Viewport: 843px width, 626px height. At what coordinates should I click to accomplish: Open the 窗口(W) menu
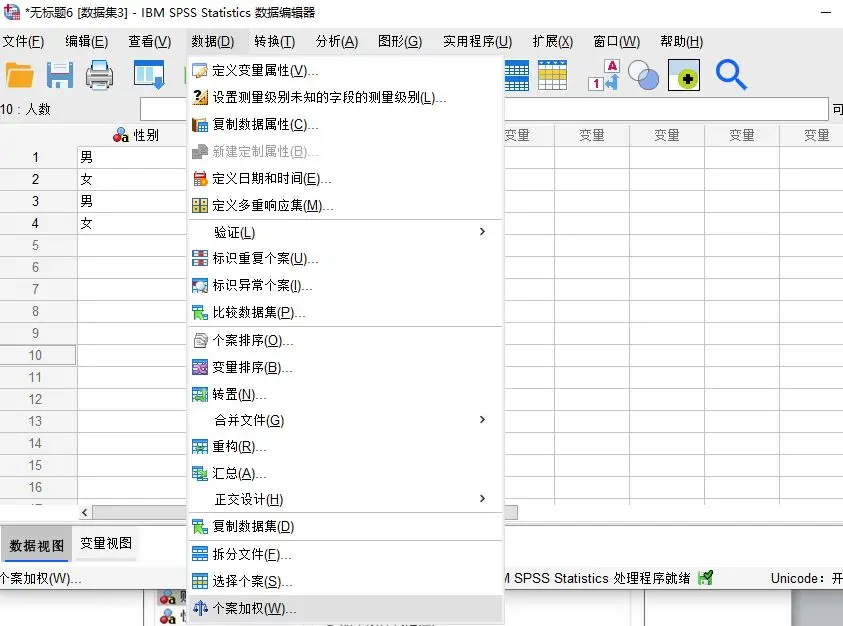tap(616, 41)
